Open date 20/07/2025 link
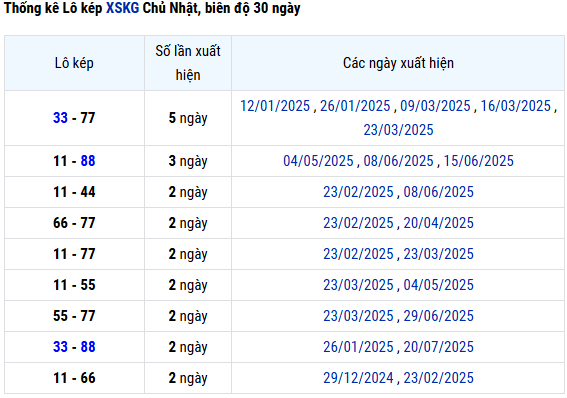The image size is (567, 398). (x=438, y=347)
